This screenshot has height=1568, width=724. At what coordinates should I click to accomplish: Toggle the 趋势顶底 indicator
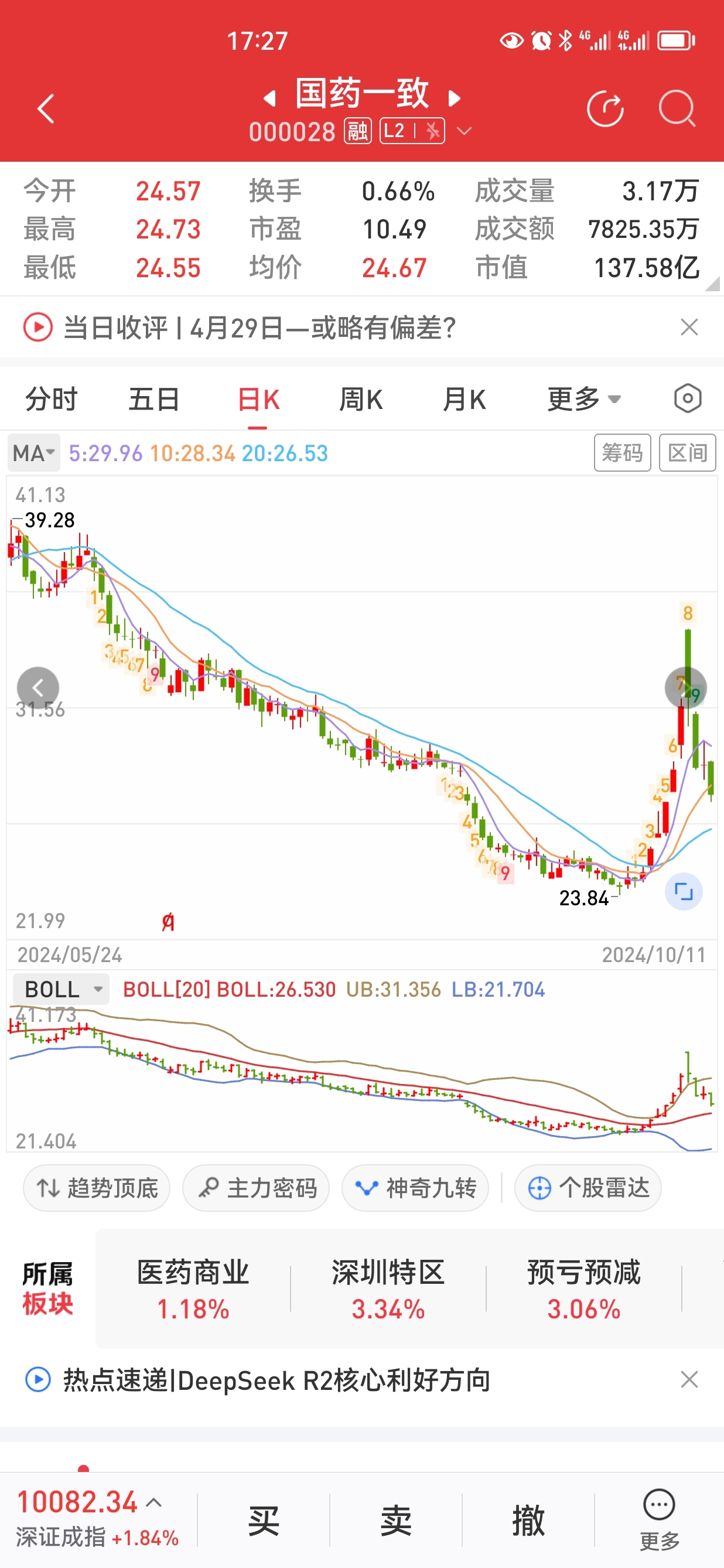point(97,1188)
